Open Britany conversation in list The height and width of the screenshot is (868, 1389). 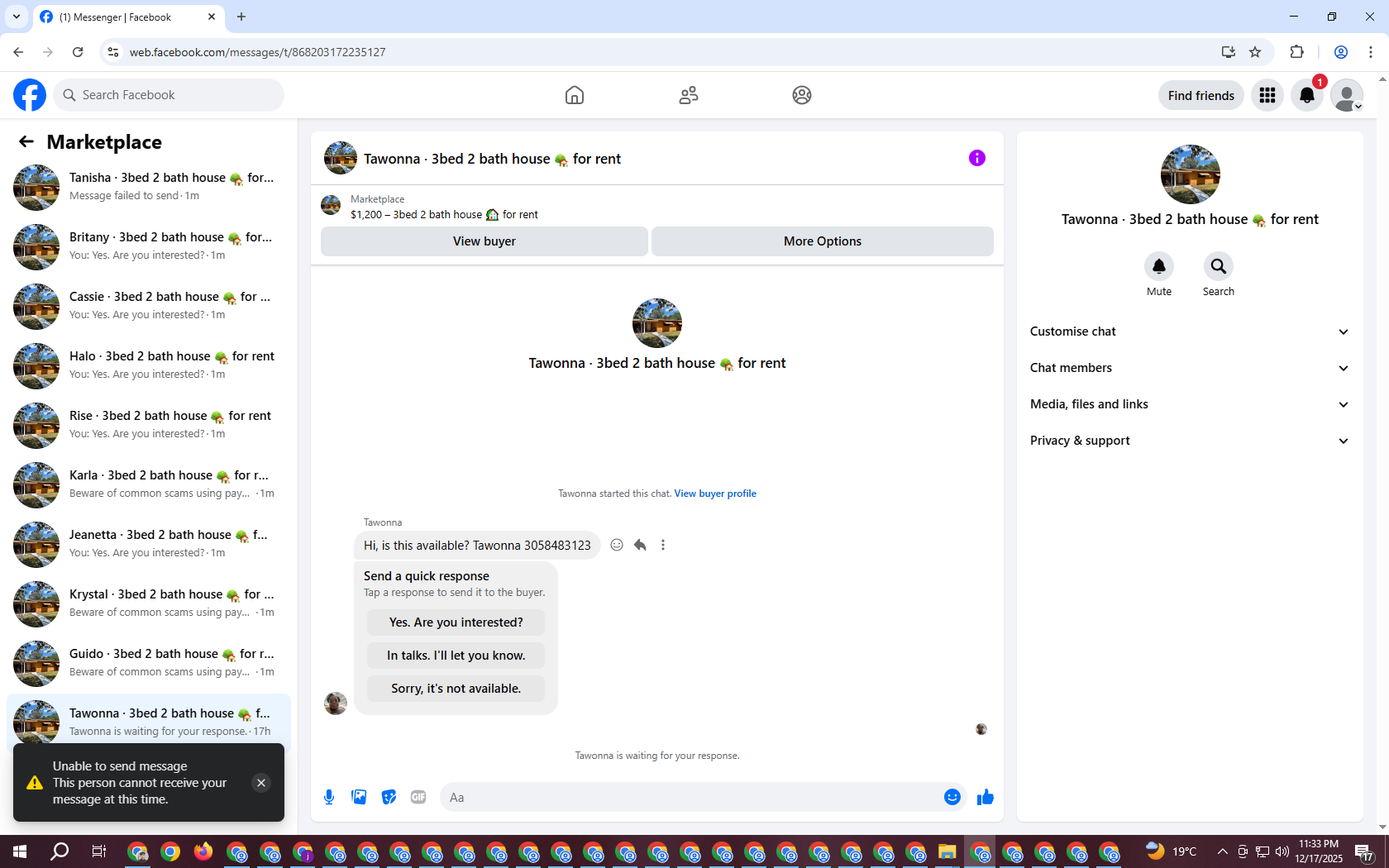pyautogui.click(x=149, y=247)
